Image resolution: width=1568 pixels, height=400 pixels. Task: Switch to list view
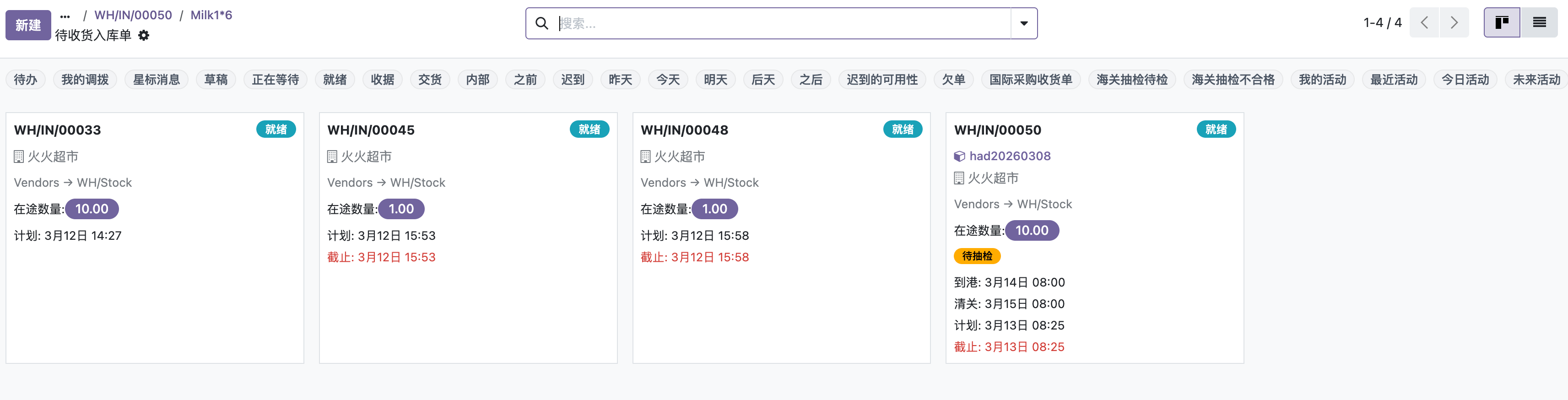coord(1539,22)
